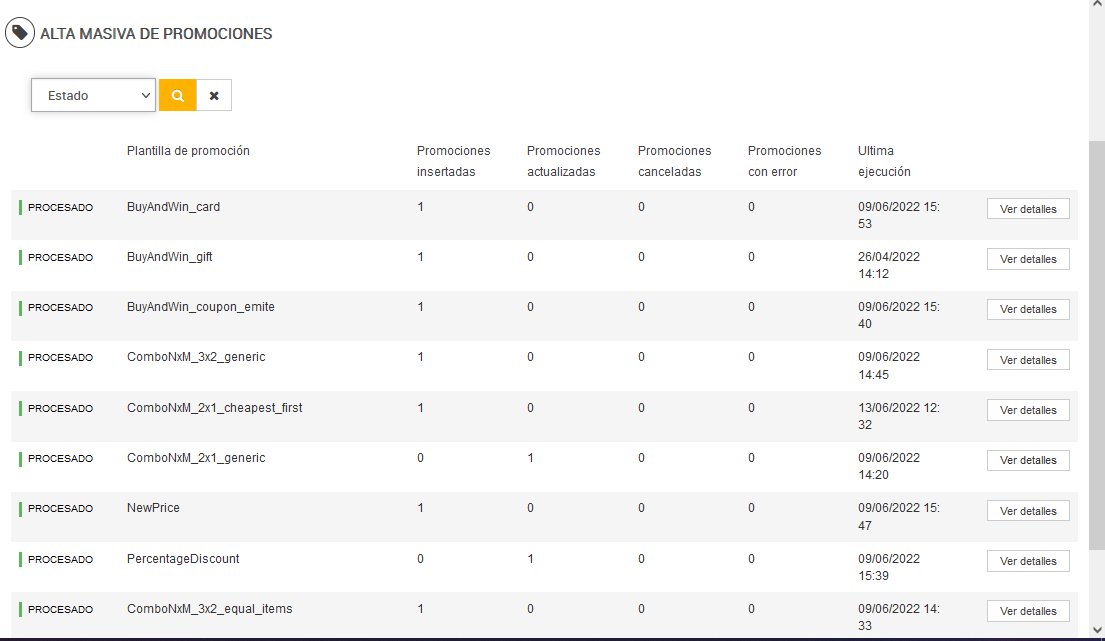Click the promotions tag icon in the header

click(x=19, y=33)
